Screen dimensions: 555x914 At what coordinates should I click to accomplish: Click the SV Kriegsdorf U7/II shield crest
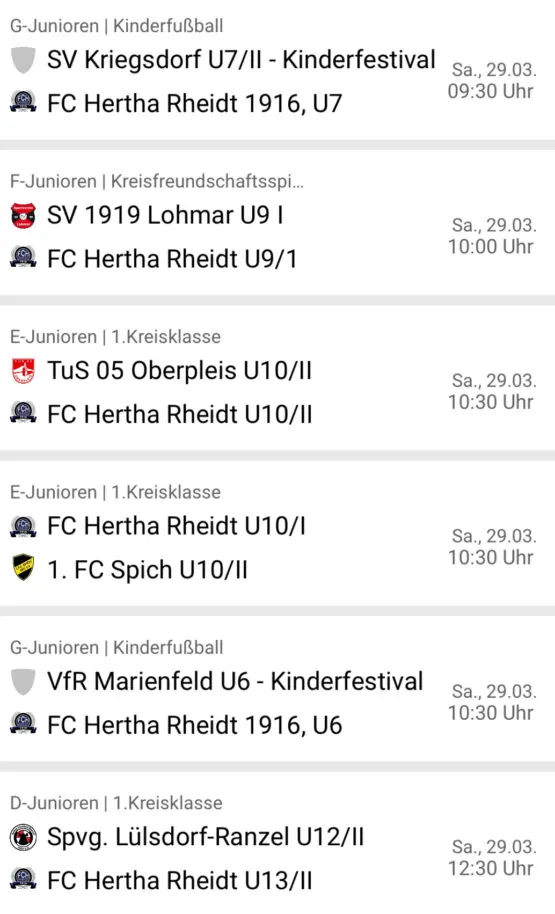(23, 60)
